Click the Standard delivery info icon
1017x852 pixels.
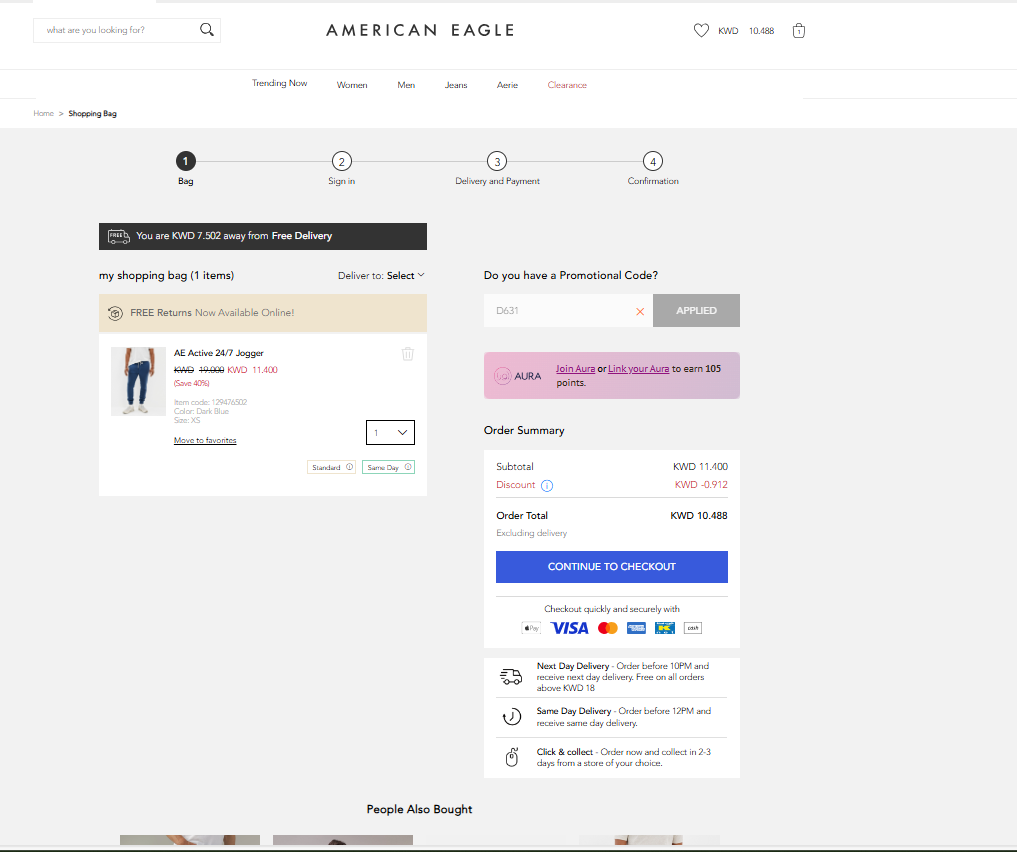(349, 467)
